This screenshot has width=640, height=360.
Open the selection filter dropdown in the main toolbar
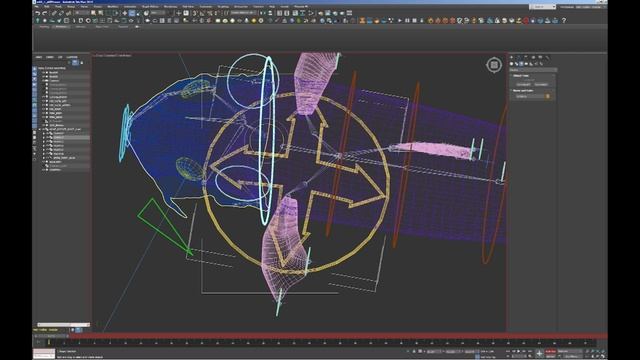(81, 13)
